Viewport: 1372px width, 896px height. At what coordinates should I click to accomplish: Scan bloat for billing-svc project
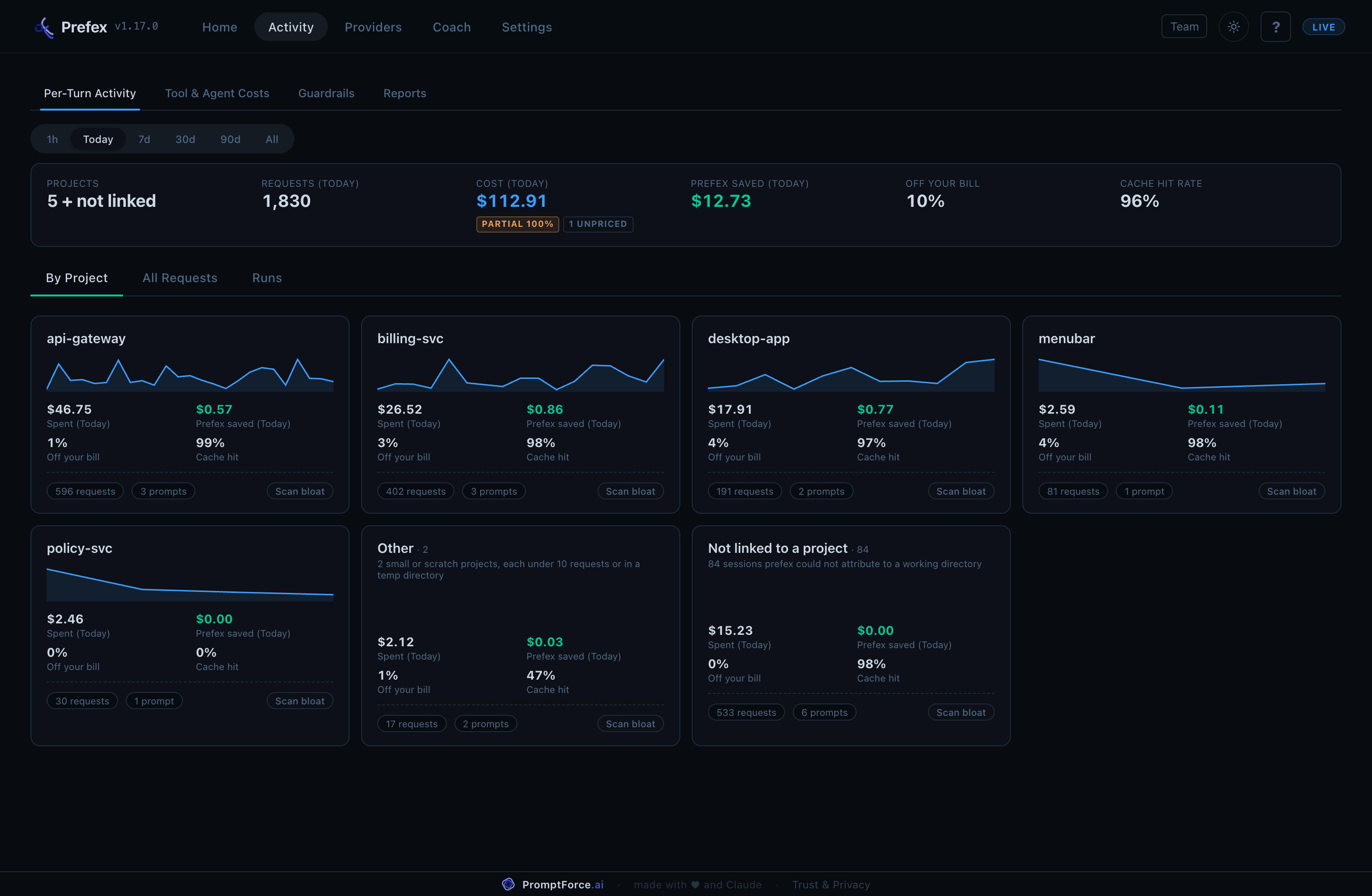pyautogui.click(x=630, y=491)
